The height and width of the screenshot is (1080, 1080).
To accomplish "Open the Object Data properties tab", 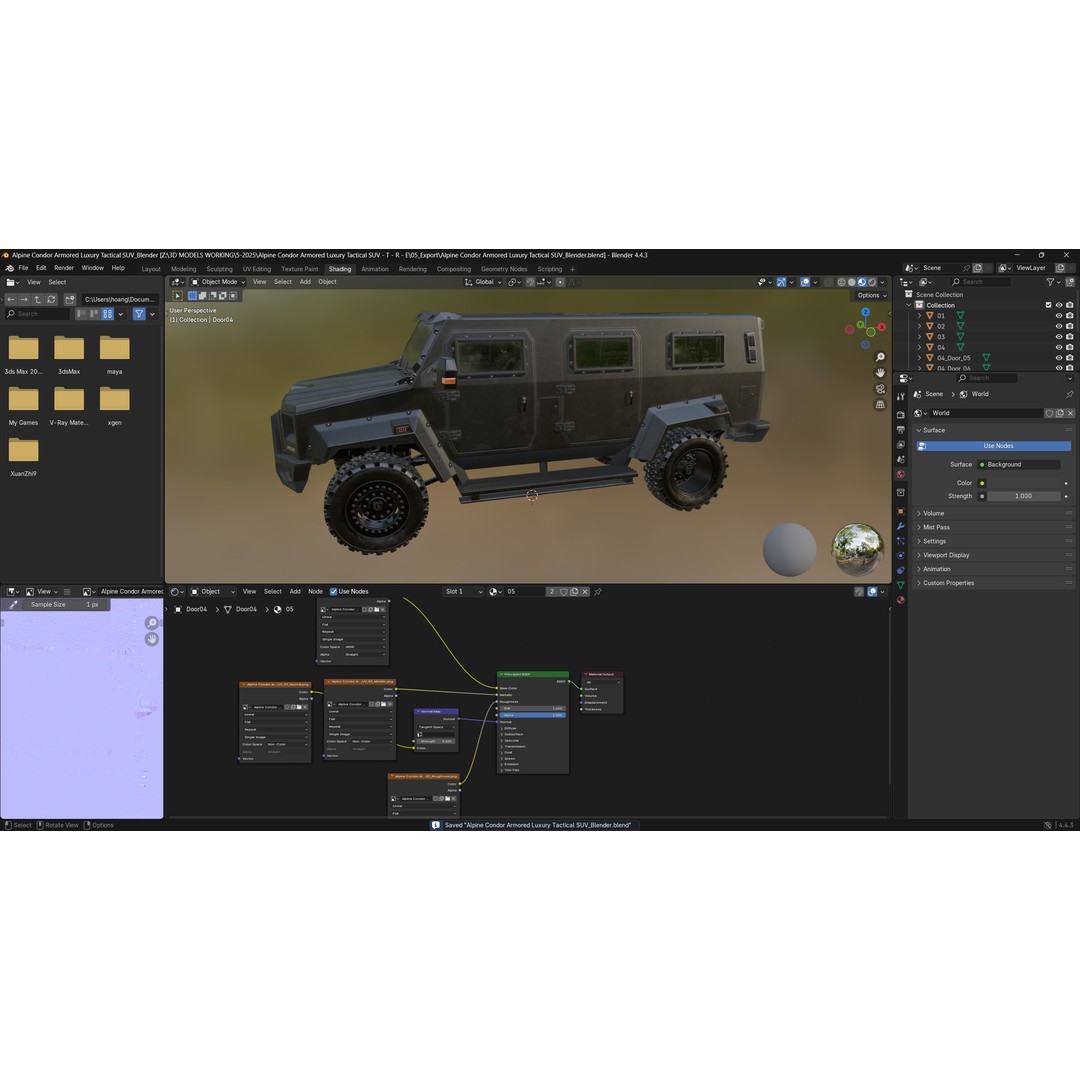I will coord(900,585).
